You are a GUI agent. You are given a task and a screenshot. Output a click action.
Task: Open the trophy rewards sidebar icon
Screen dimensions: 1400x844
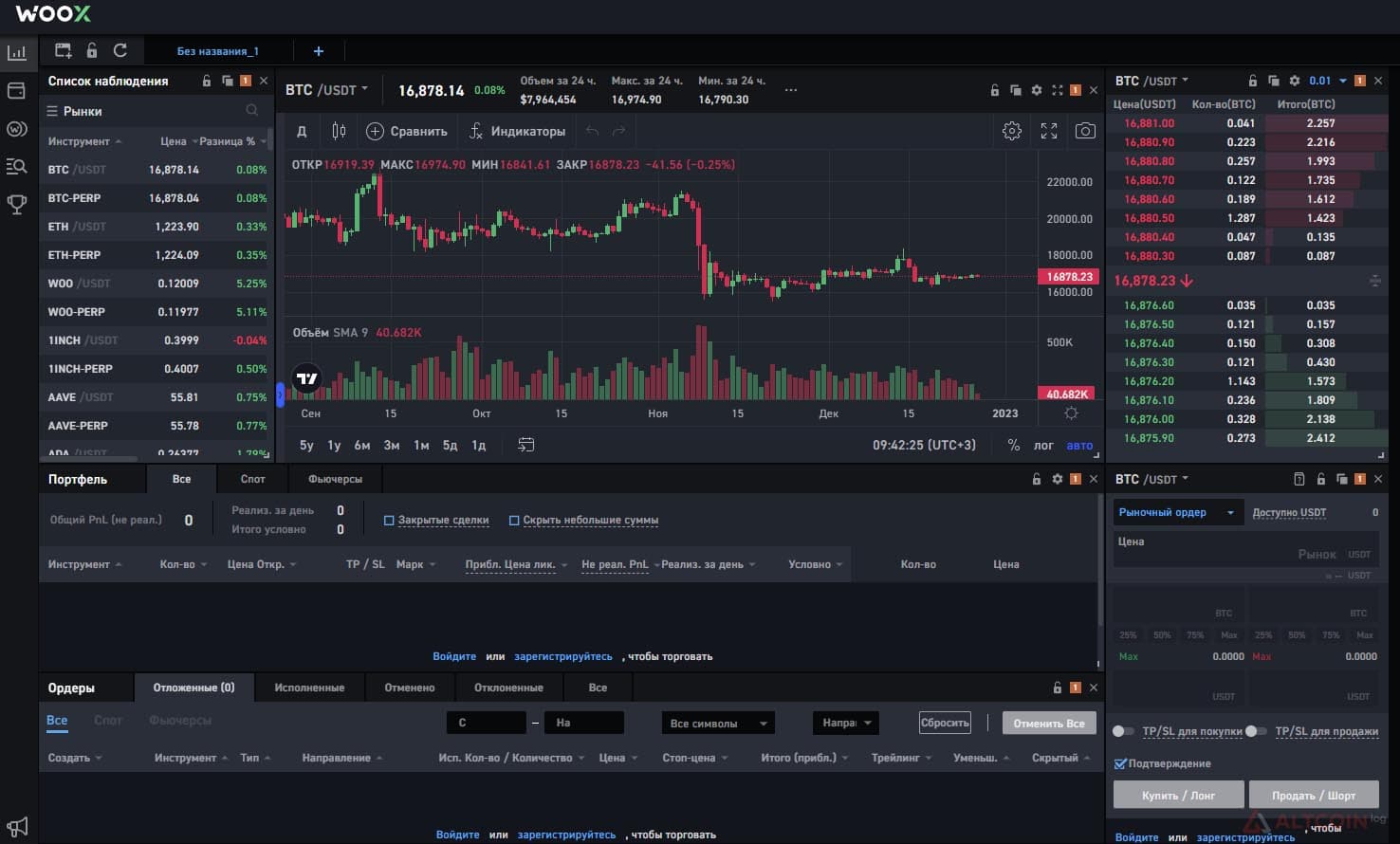[x=17, y=204]
